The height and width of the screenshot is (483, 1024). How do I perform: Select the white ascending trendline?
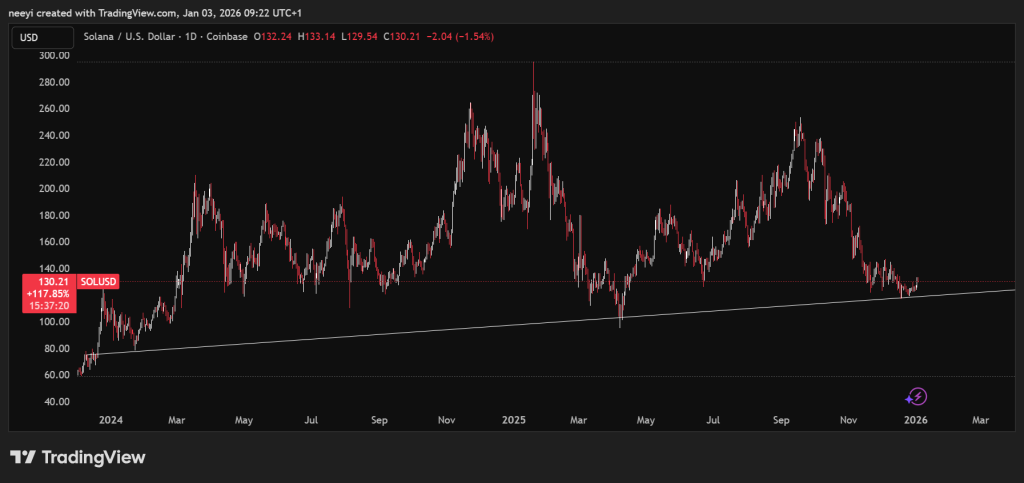500,322
